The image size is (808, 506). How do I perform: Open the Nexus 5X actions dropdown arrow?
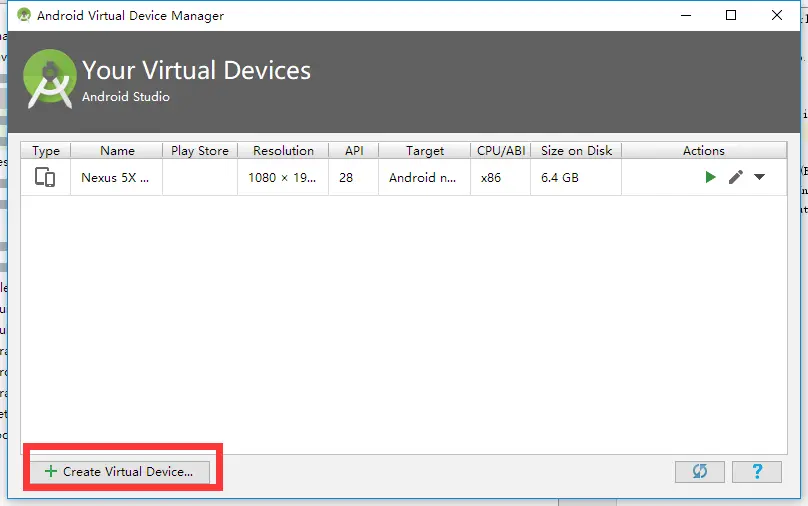(x=759, y=177)
